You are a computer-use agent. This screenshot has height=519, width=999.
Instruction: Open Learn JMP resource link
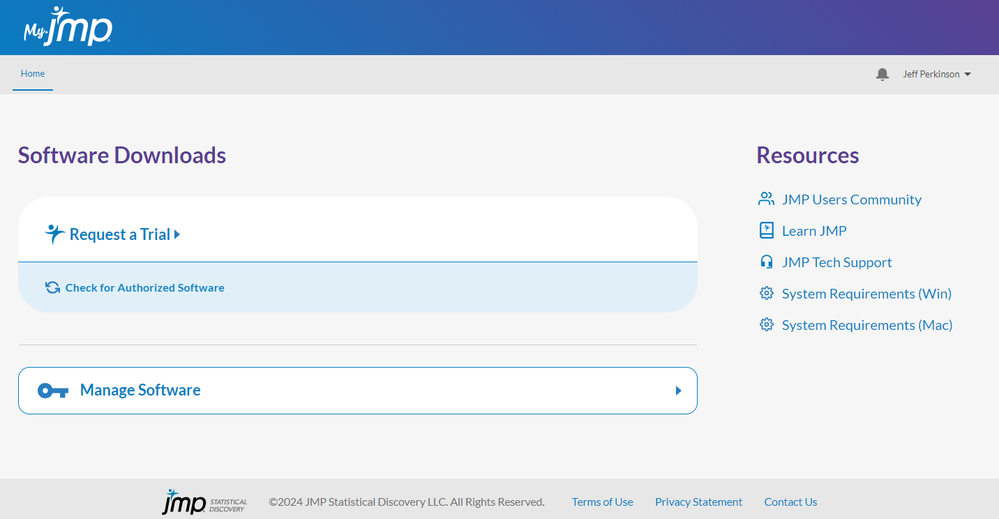(x=814, y=231)
